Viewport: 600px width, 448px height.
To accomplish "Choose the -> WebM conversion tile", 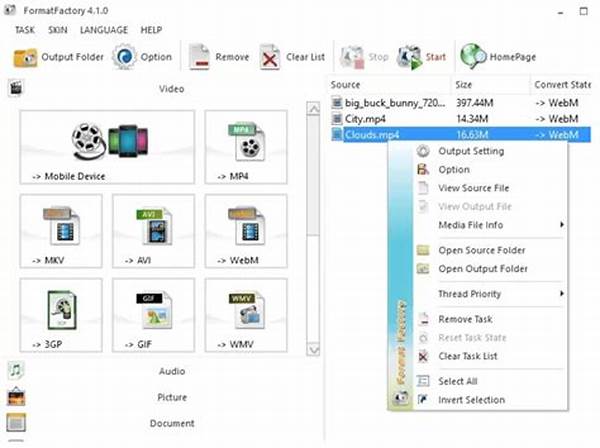I will pyautogui.click(x=246, y=231).
